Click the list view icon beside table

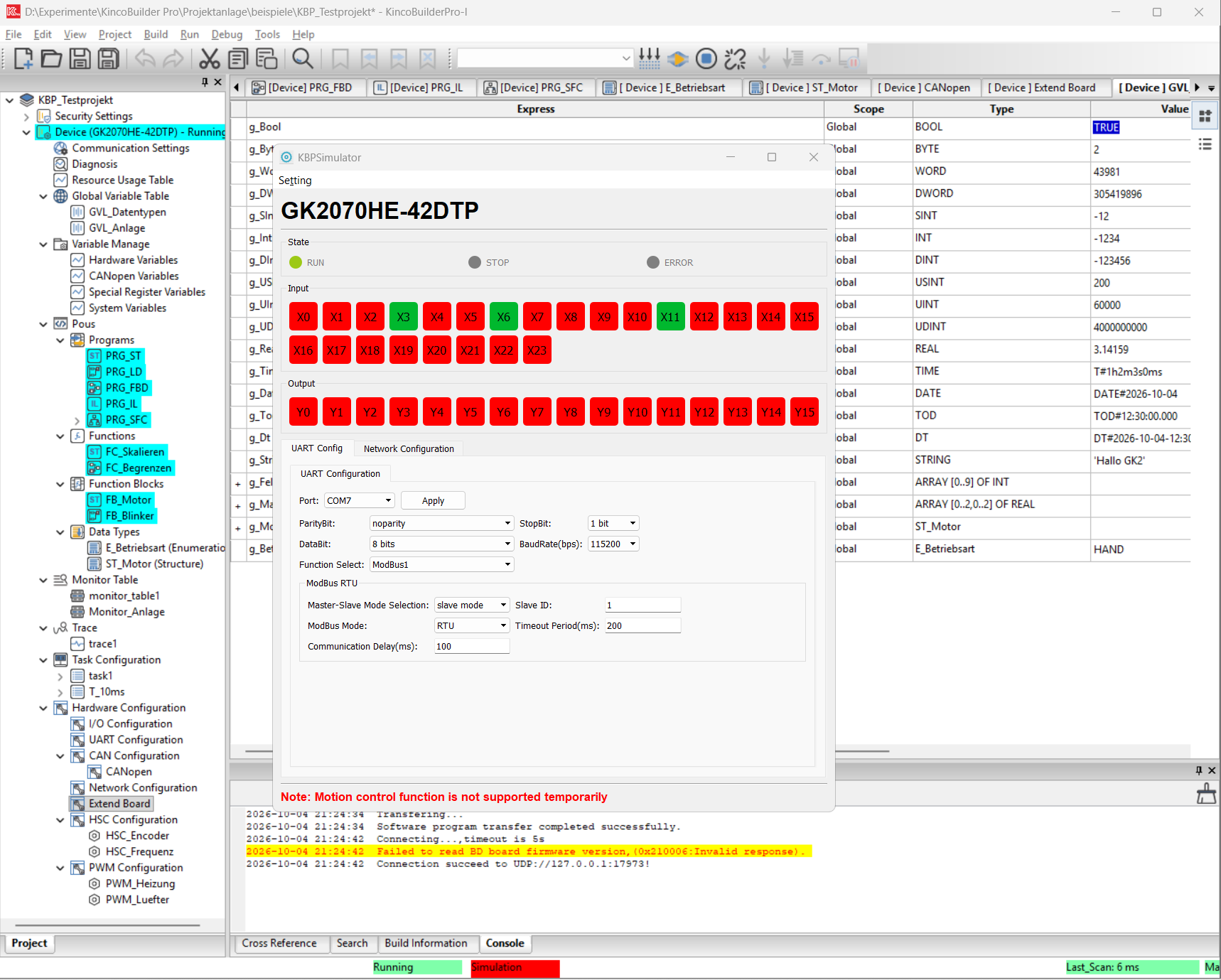(1205, 144)
